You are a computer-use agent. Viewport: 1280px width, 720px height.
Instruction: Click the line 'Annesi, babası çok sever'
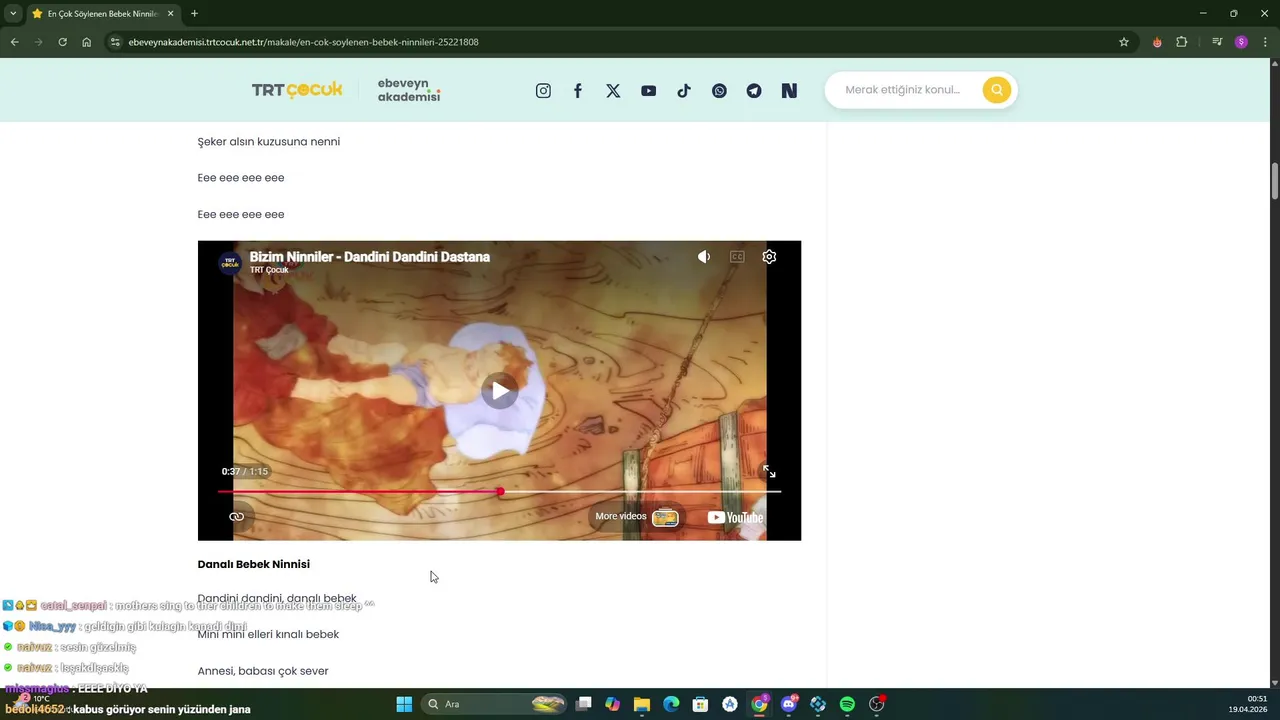pos(263,671)
